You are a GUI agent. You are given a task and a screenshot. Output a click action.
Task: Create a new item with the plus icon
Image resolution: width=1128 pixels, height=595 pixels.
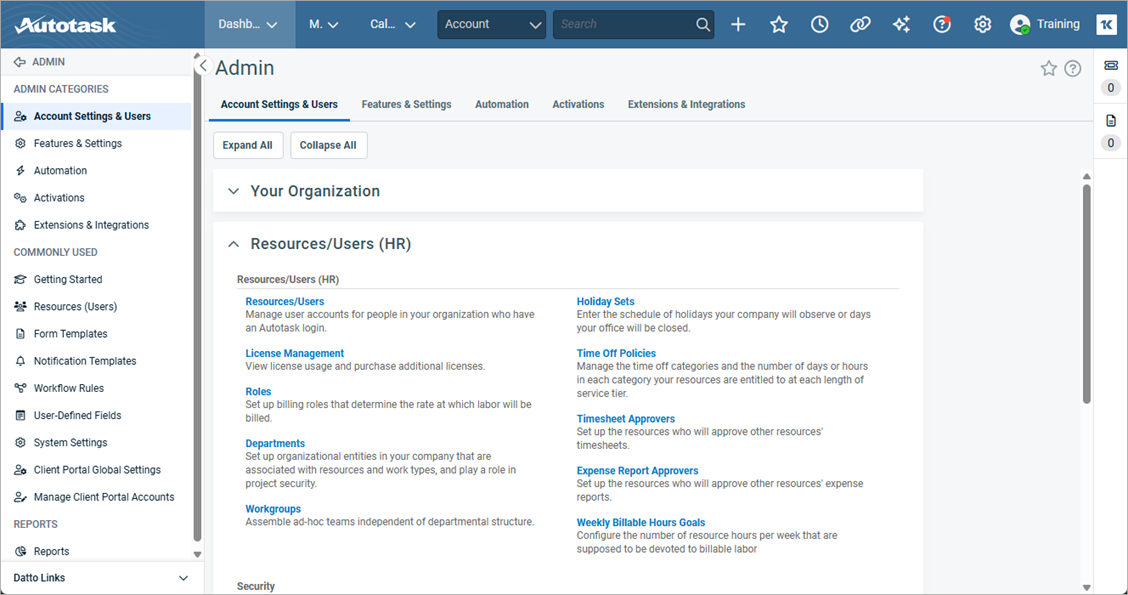tap(738, 23)
